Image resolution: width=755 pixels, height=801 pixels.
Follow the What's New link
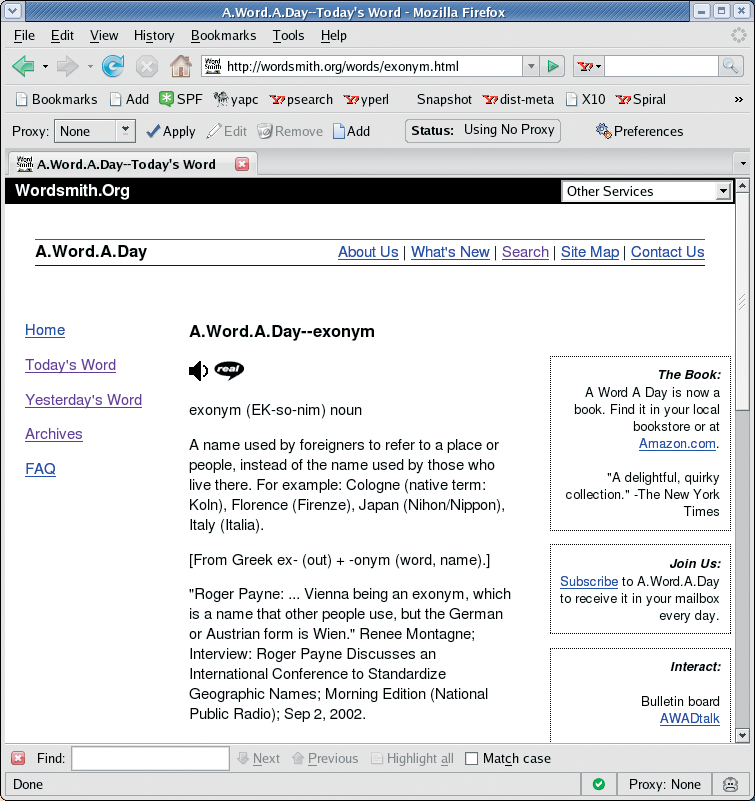tap(450, 252)
